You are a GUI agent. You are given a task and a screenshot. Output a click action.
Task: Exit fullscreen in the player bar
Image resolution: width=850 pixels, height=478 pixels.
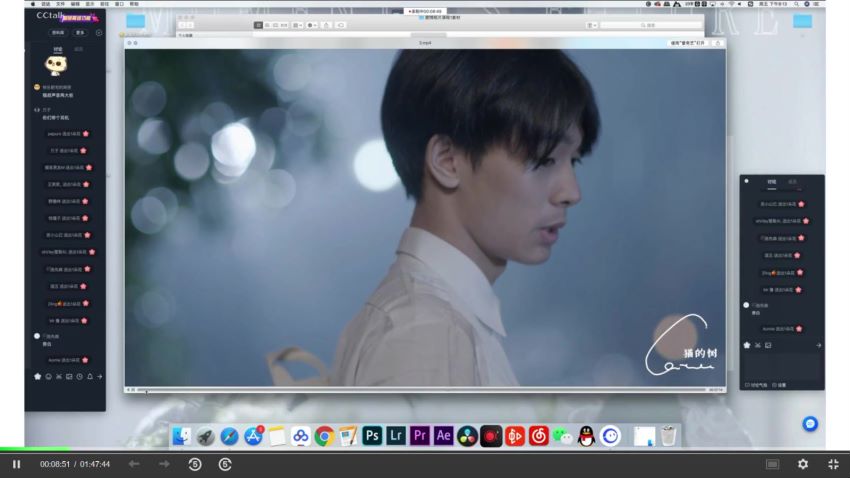(833, 464)
